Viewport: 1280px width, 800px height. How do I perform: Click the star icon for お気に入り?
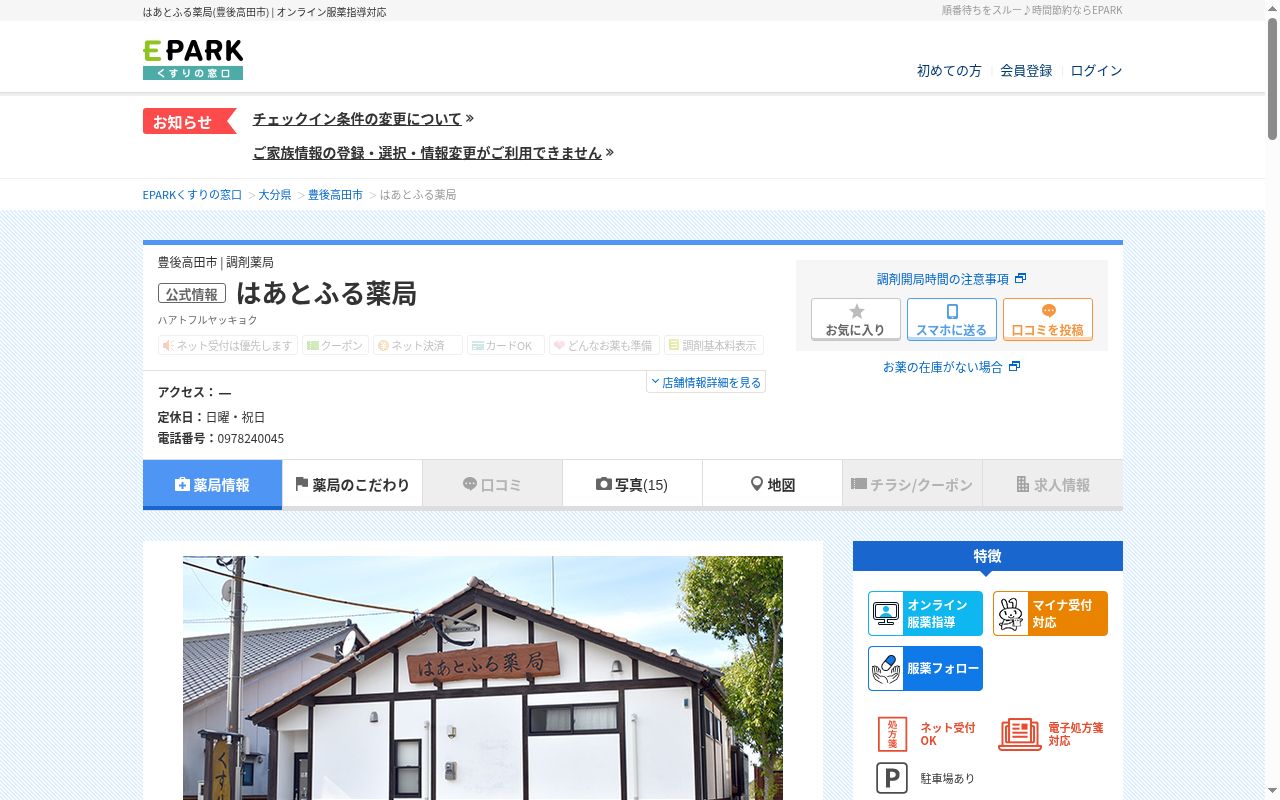pos(856,311)
